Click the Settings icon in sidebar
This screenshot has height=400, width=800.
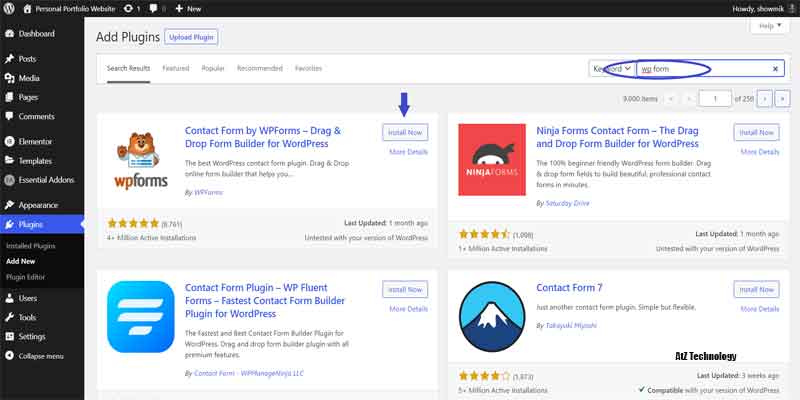click(x=10, y=337)
